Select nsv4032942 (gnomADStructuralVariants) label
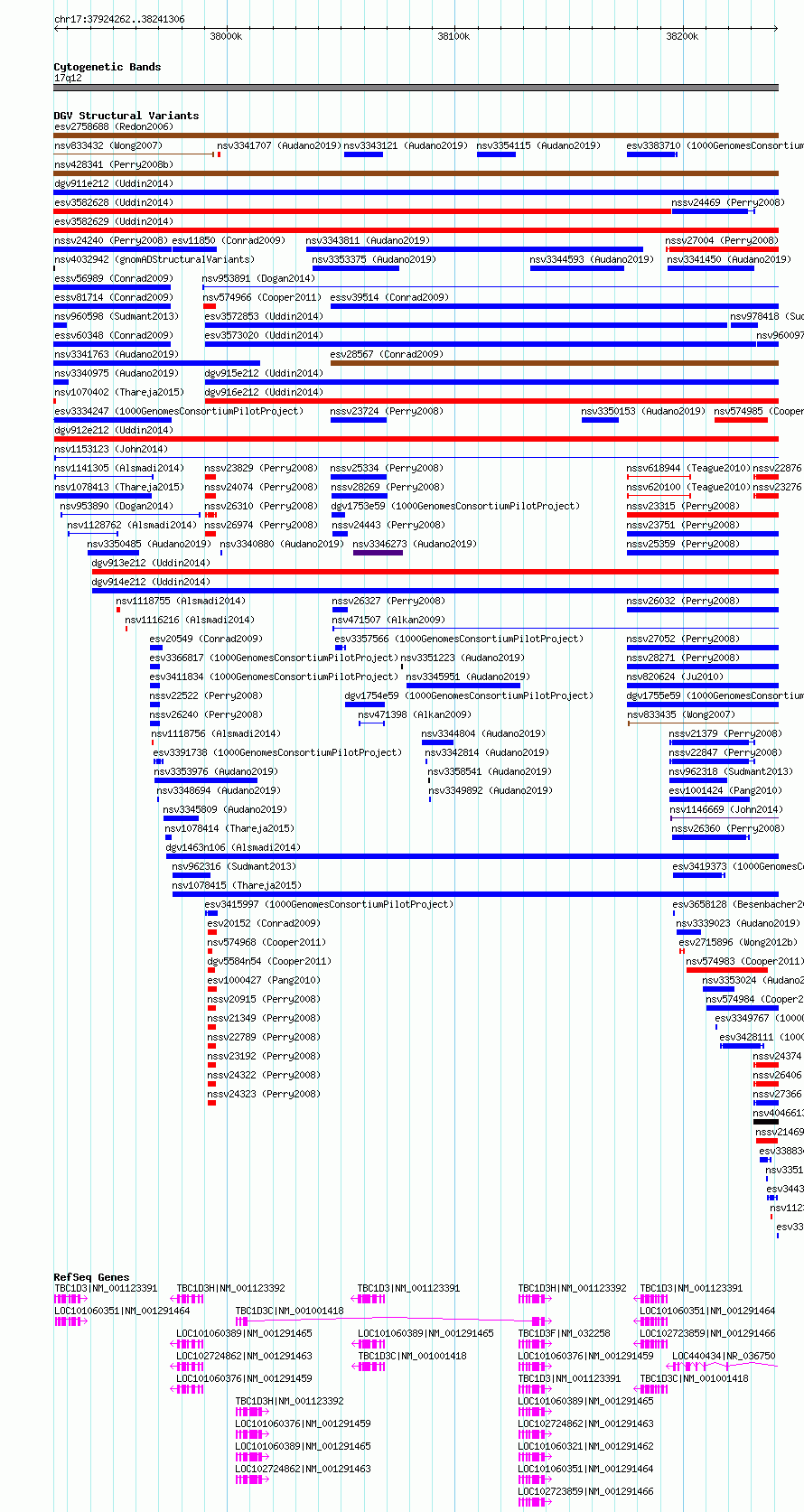Viewport: 804px width, 1512px height. [x=154, y=259]
